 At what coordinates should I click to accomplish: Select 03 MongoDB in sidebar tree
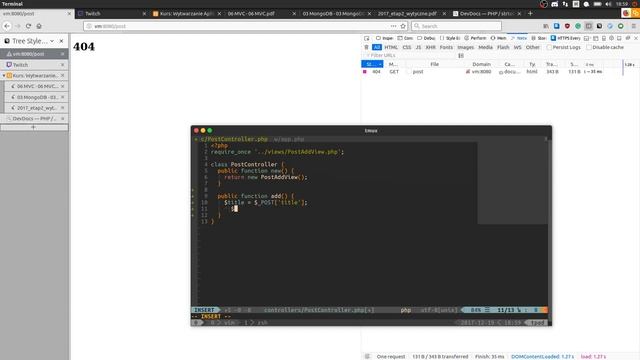[36, 97]
